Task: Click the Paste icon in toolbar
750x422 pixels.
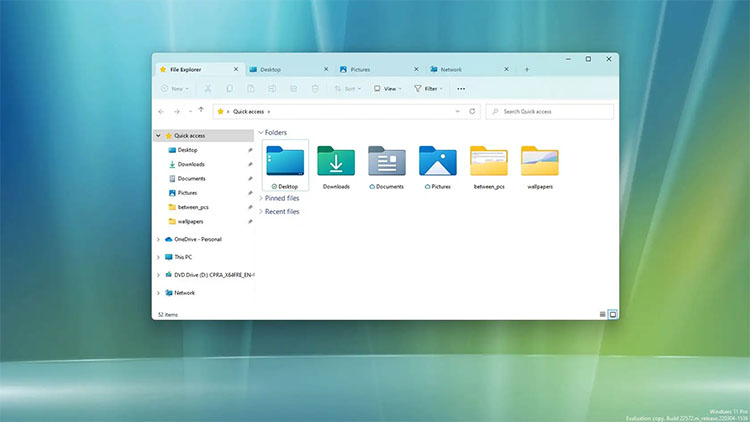Action: coord(251,89)
